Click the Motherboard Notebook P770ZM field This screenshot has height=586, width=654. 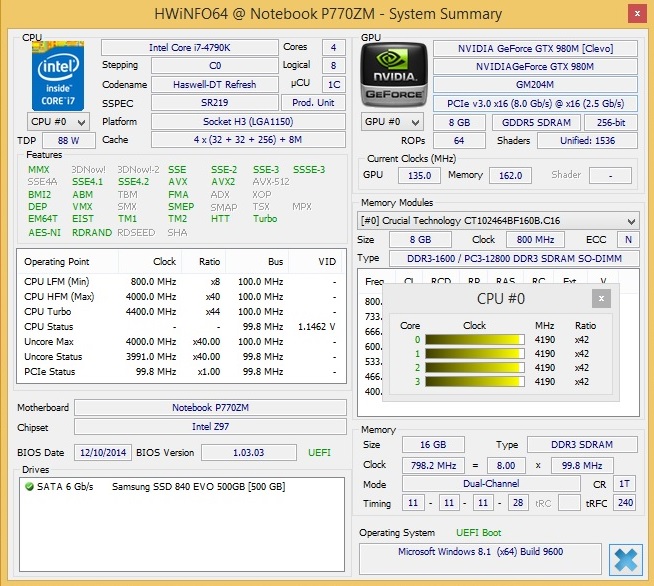(x=211, y=407)
